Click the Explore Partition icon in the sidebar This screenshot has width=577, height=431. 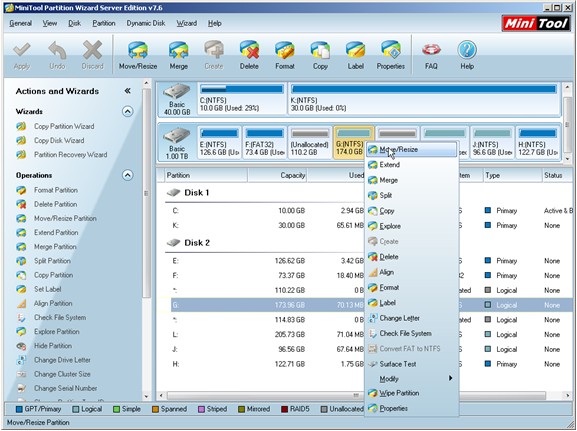21,332
